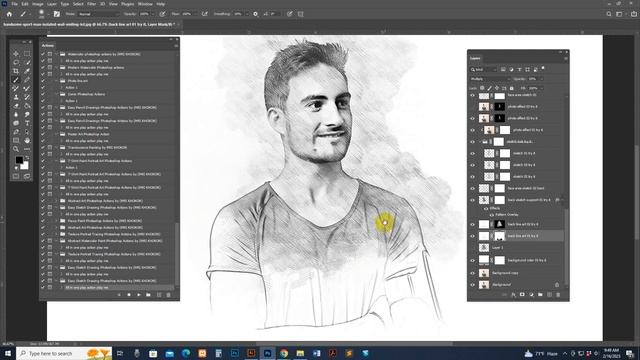The image size is (640, 360).
Task: Hide the face area sketch 02 hard layer
Action: pos(473,188)
